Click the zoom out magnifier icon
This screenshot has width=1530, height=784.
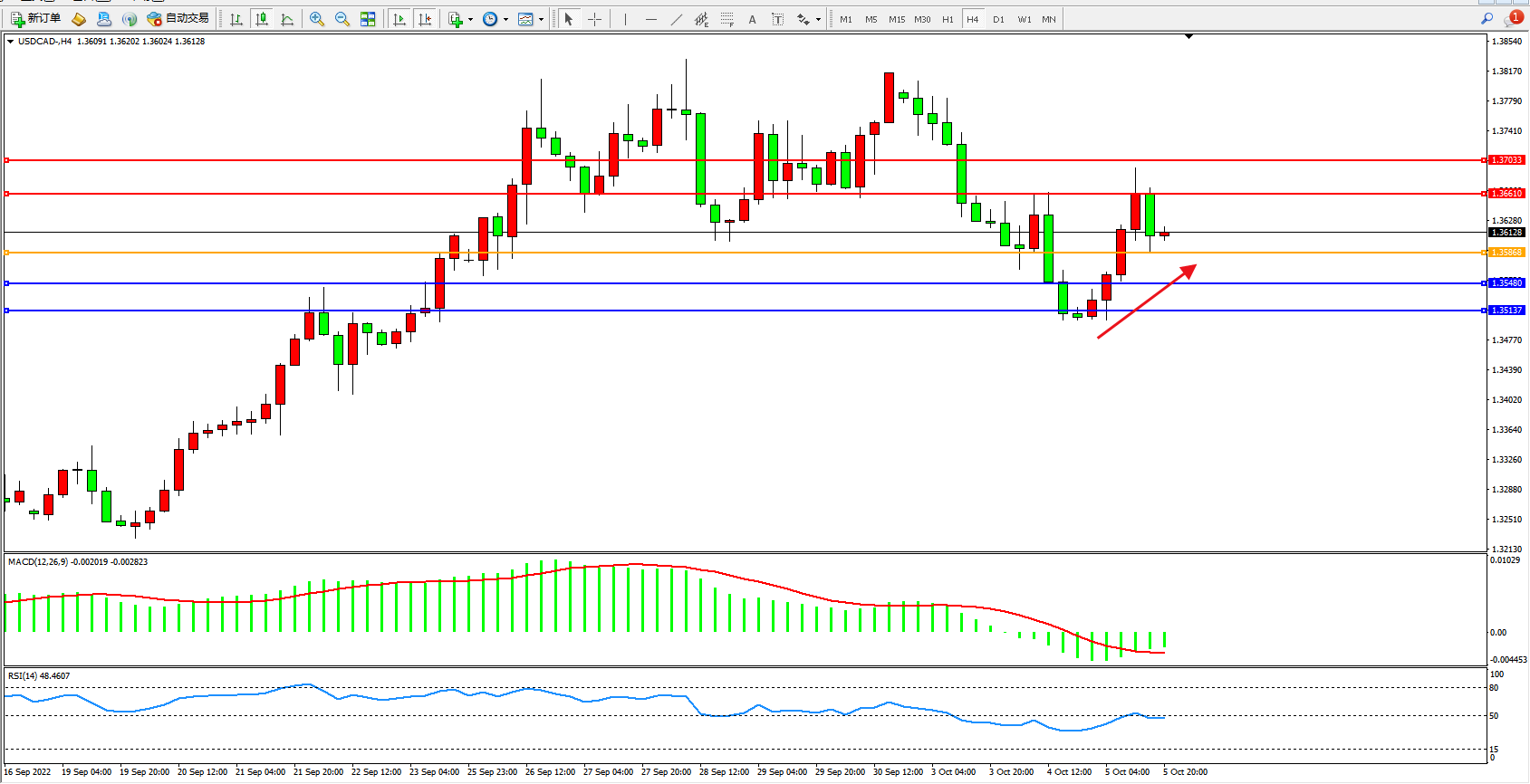(342, 19)
